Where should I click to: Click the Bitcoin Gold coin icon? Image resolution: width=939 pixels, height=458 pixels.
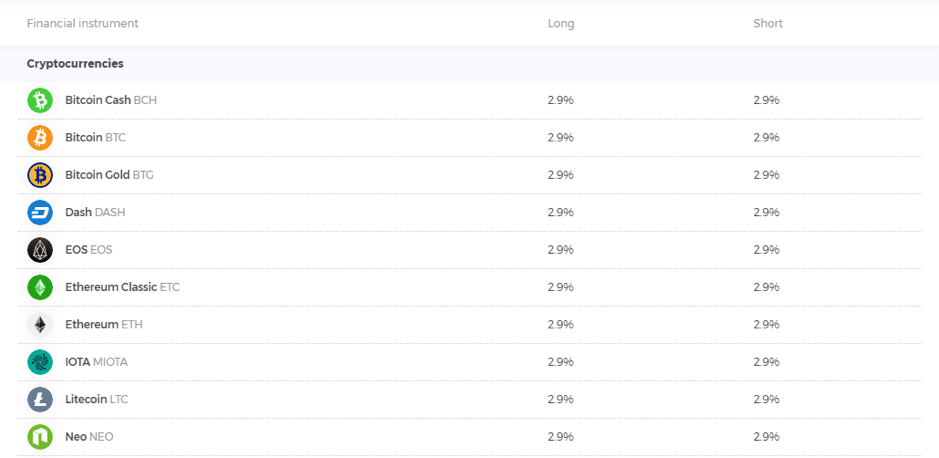(x=40, y=175)
